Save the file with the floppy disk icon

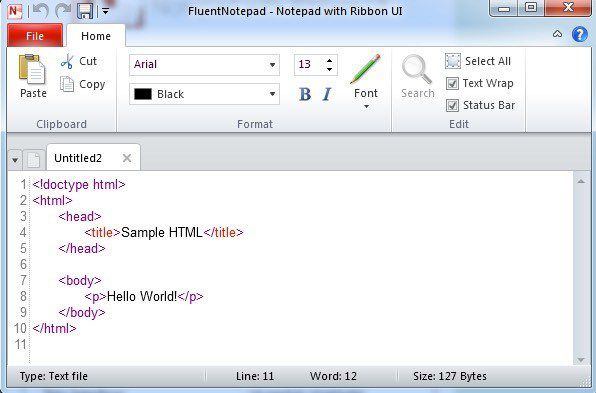[85, 11]
